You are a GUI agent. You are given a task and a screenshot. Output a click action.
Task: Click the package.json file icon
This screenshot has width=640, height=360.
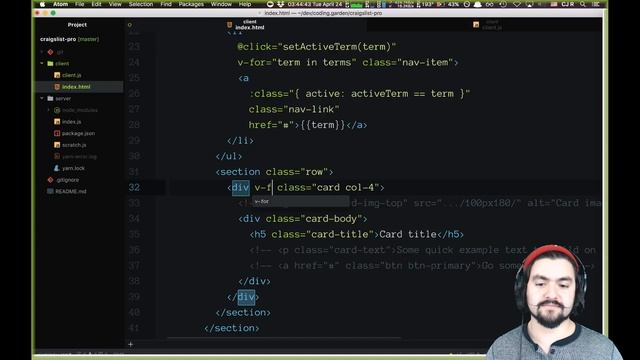[57, 133]
